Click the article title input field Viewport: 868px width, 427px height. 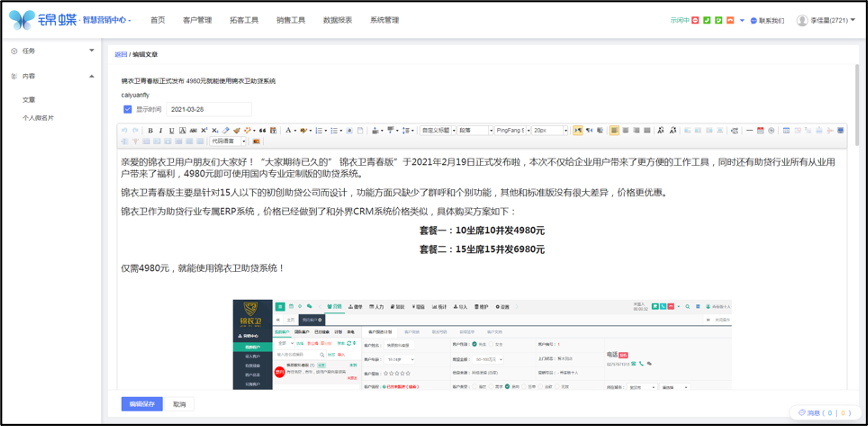coord(199,81)
